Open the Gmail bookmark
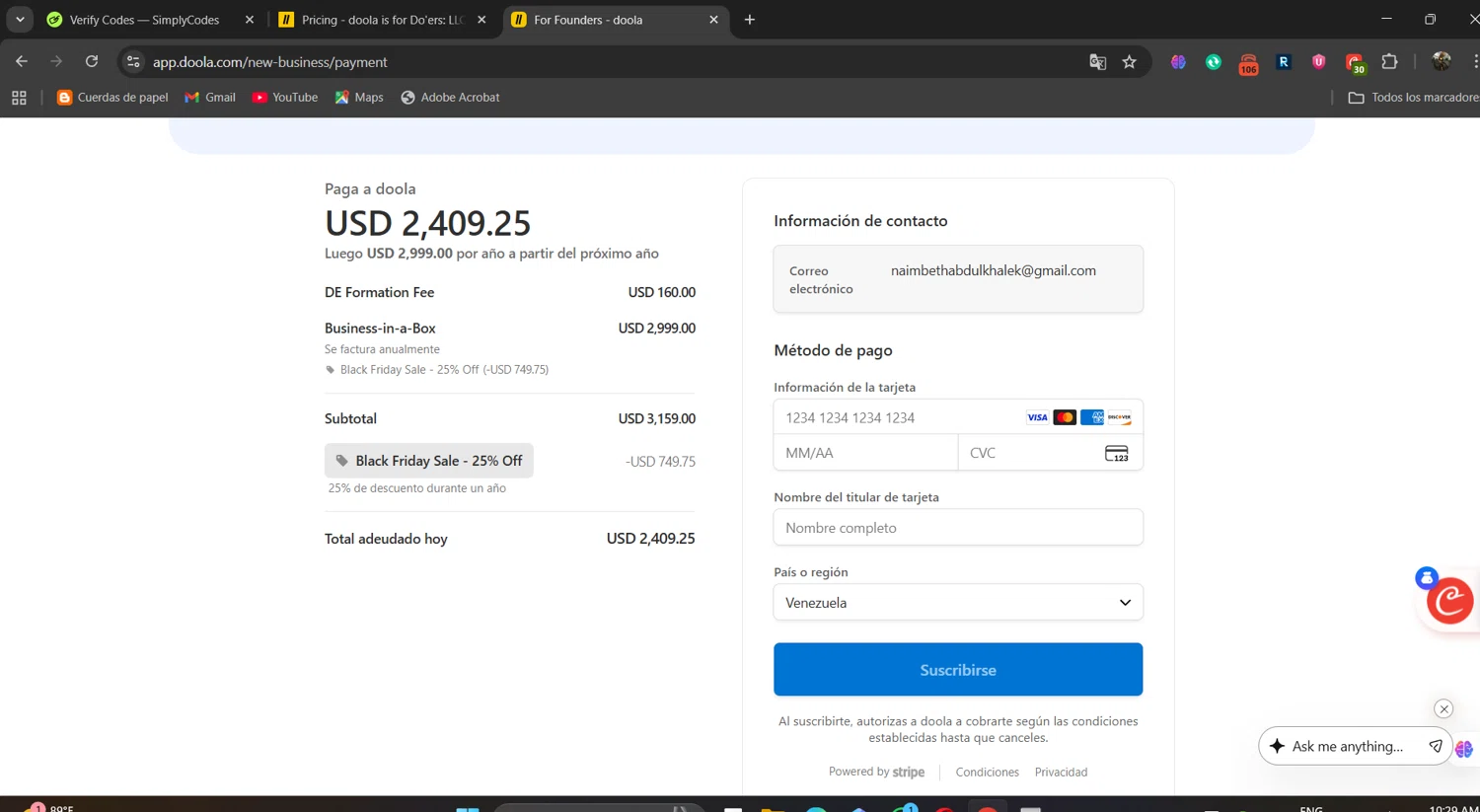Image resolution: width=1480 pixels, height=812 pixels. pyautogui.click(x=210, y=98)
